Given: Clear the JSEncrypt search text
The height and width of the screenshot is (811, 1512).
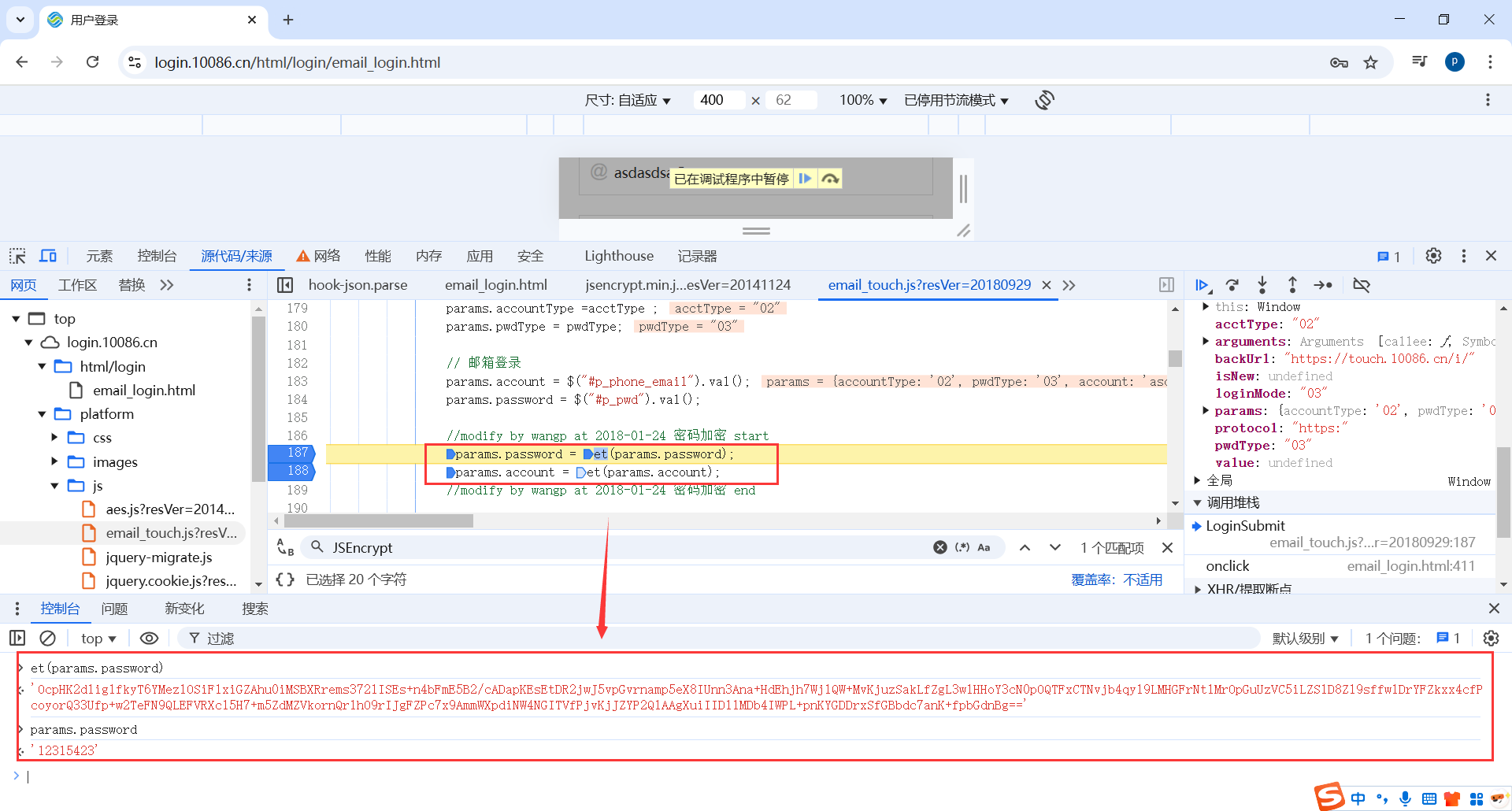Looking at the screenshot, I should pyautogui.click(x=940, y=547).
